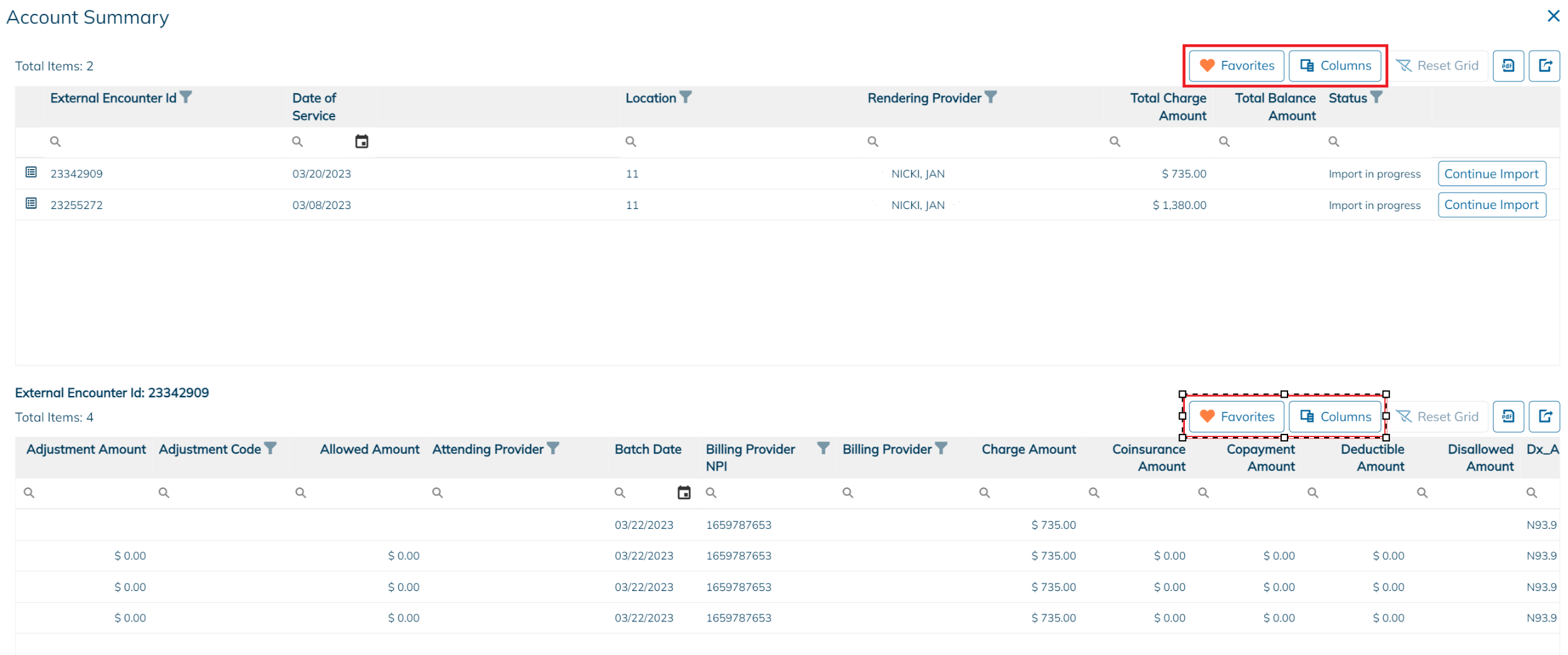Continue Import for encounter 23255272
Screen dimensions: 1568x655
(1491, 205)
